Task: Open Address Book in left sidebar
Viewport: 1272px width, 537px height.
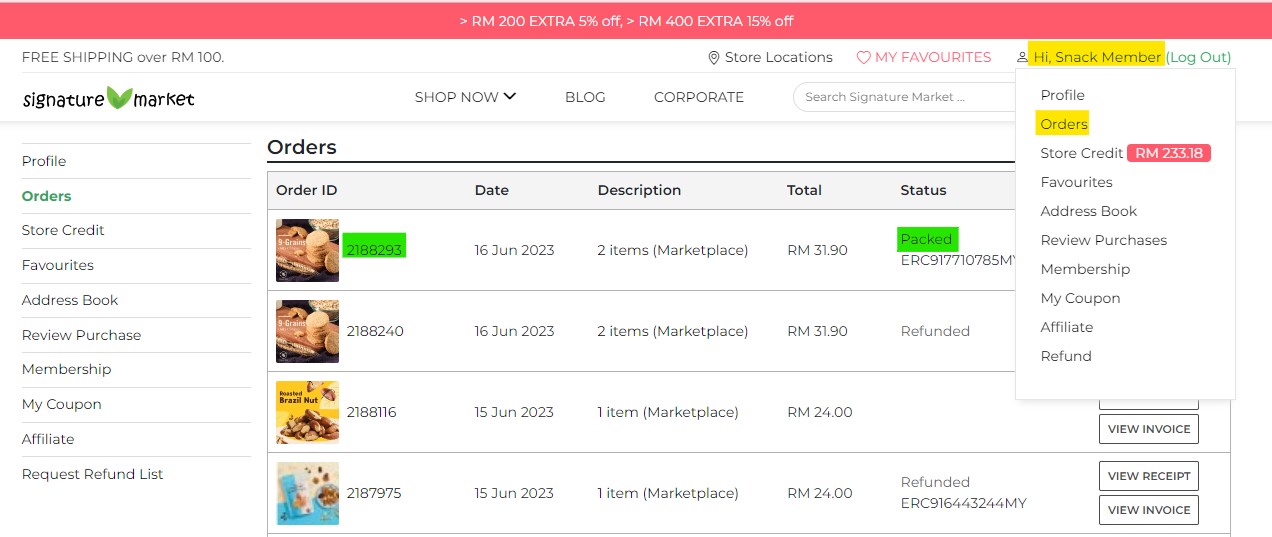Action: pyautogui.click(x=70, y=300)
